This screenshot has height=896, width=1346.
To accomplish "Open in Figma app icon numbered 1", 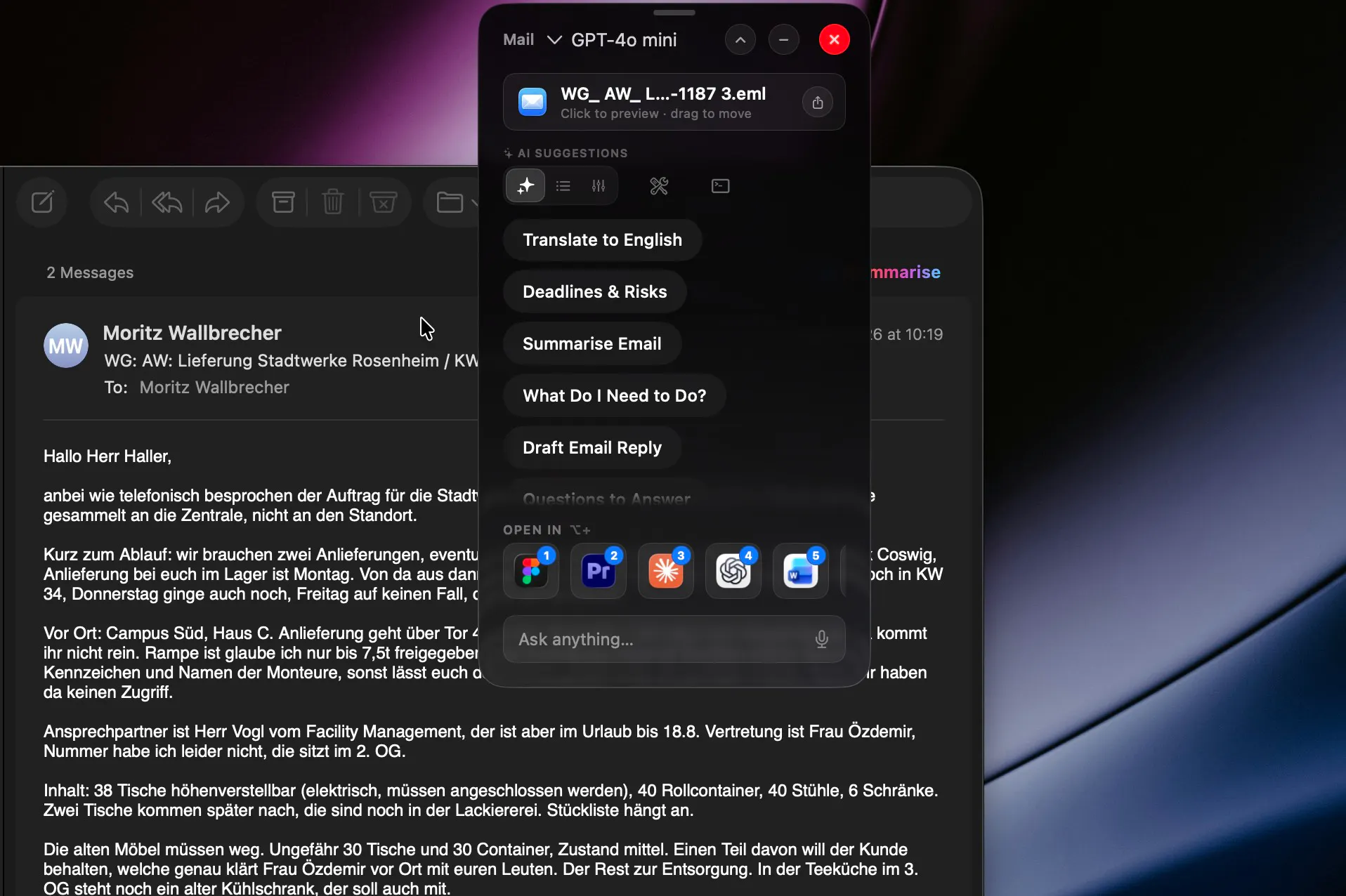I will [x=531, y=571].
